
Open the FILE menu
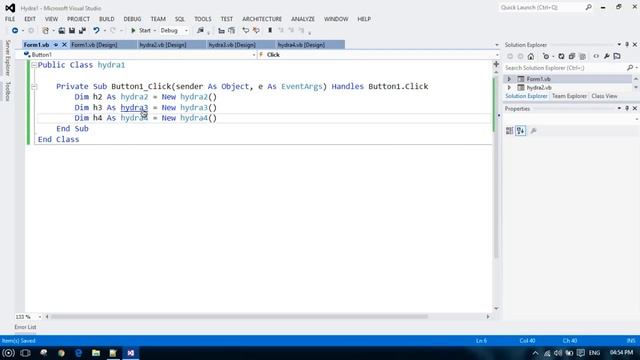pyautogui.click(x=10, y=19)
